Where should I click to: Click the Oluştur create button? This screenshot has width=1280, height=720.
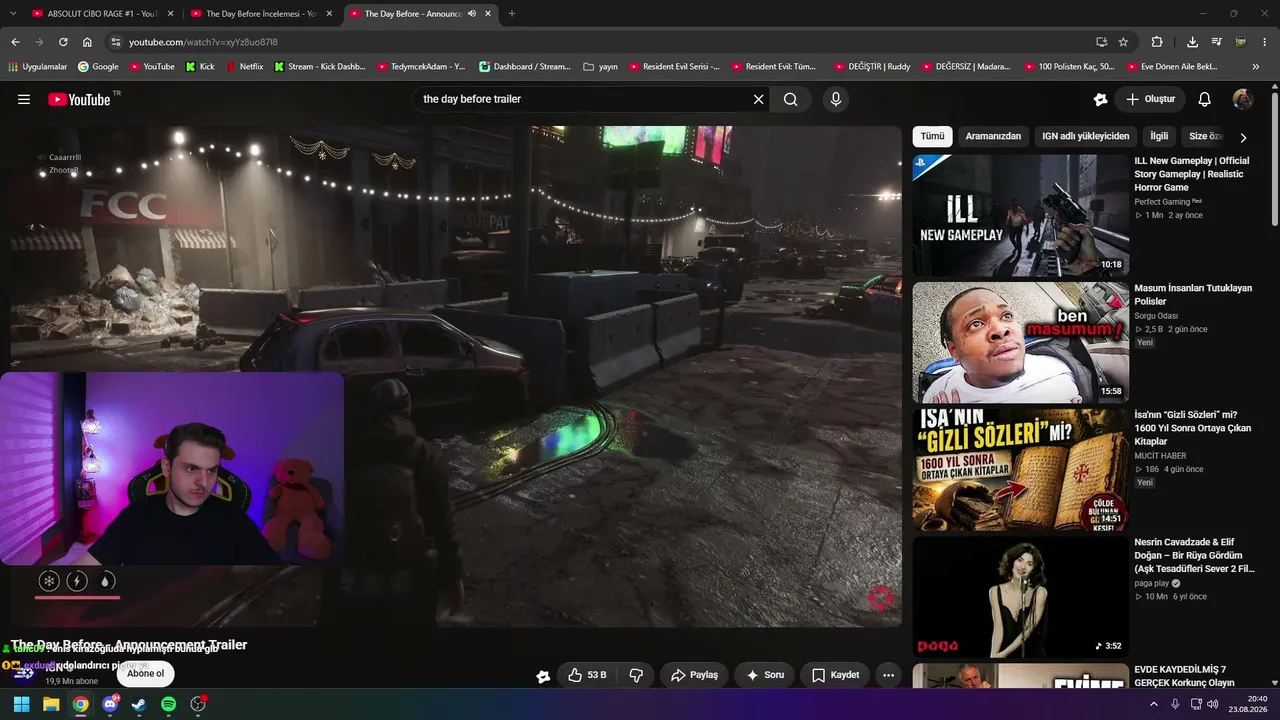click(1150, 99)
